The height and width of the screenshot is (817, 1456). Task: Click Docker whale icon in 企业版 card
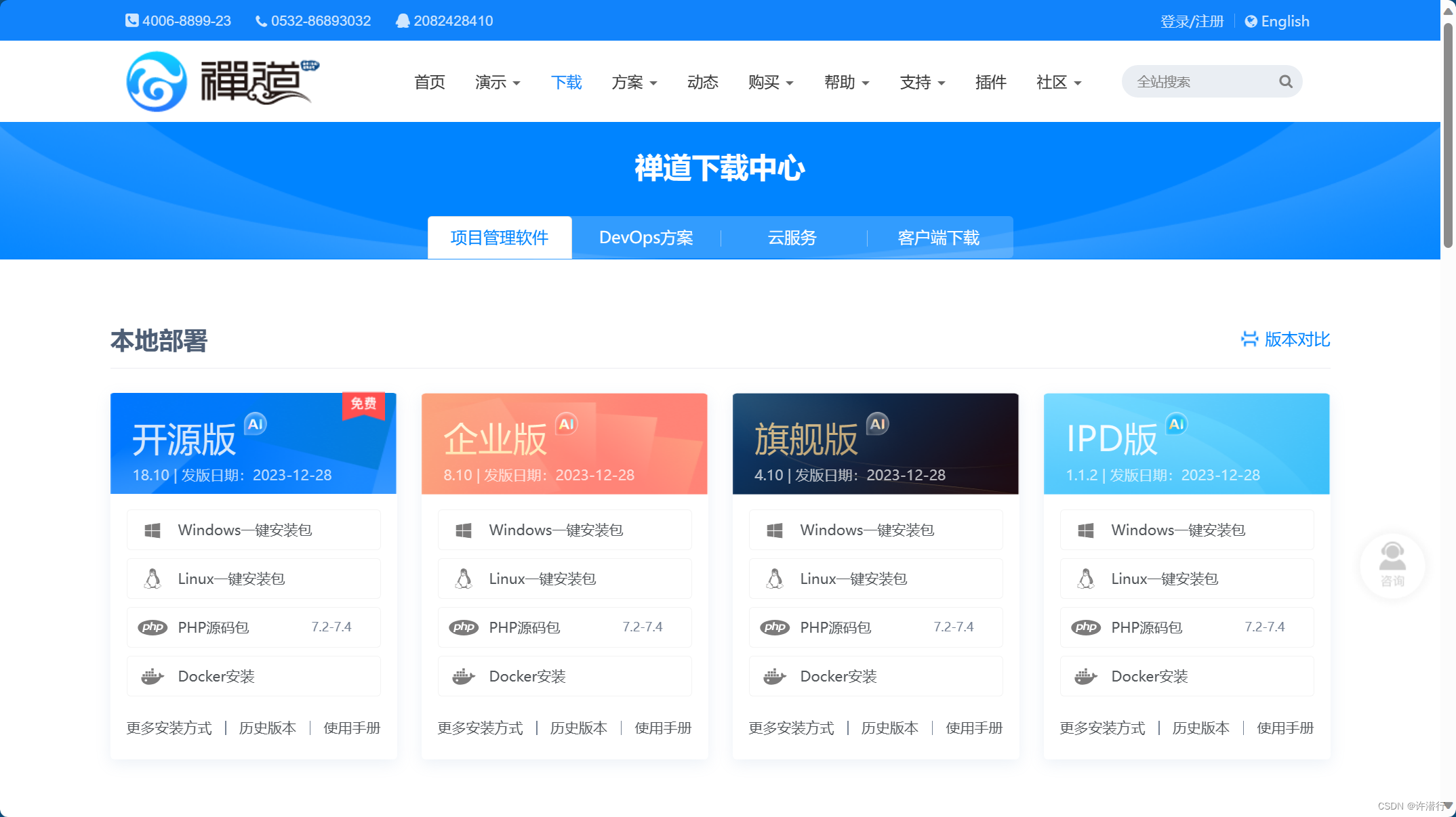click(464, 676)
